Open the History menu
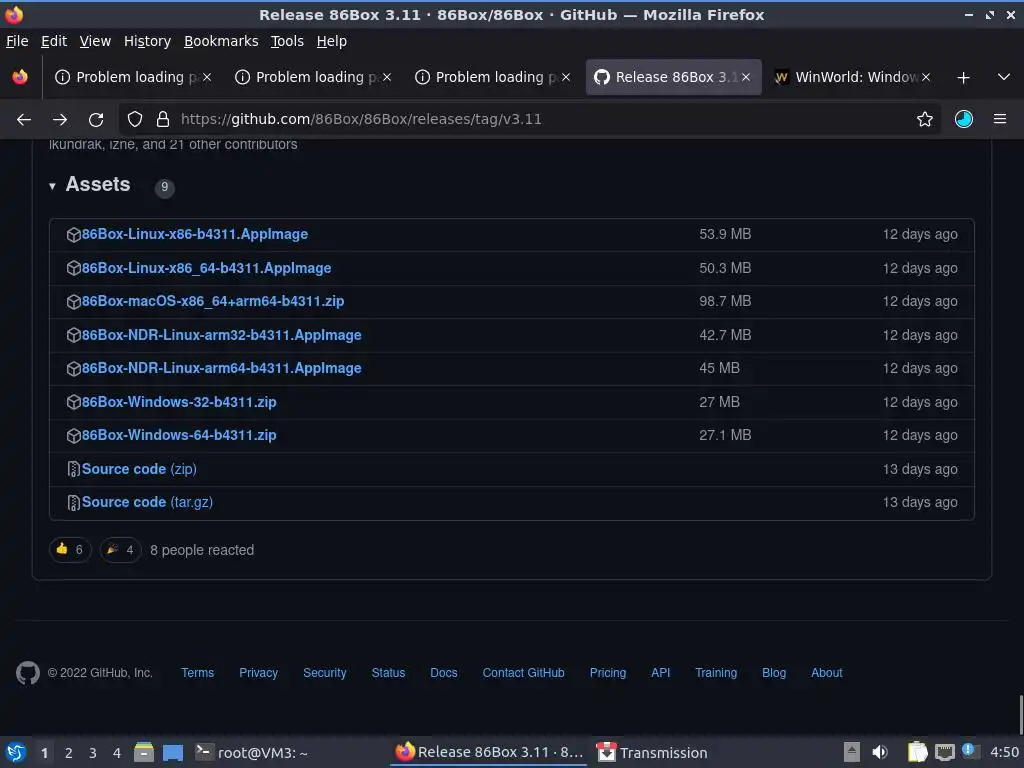Image resolution: width=1024 pixels, height=768 pixels. tap(148, 41)
